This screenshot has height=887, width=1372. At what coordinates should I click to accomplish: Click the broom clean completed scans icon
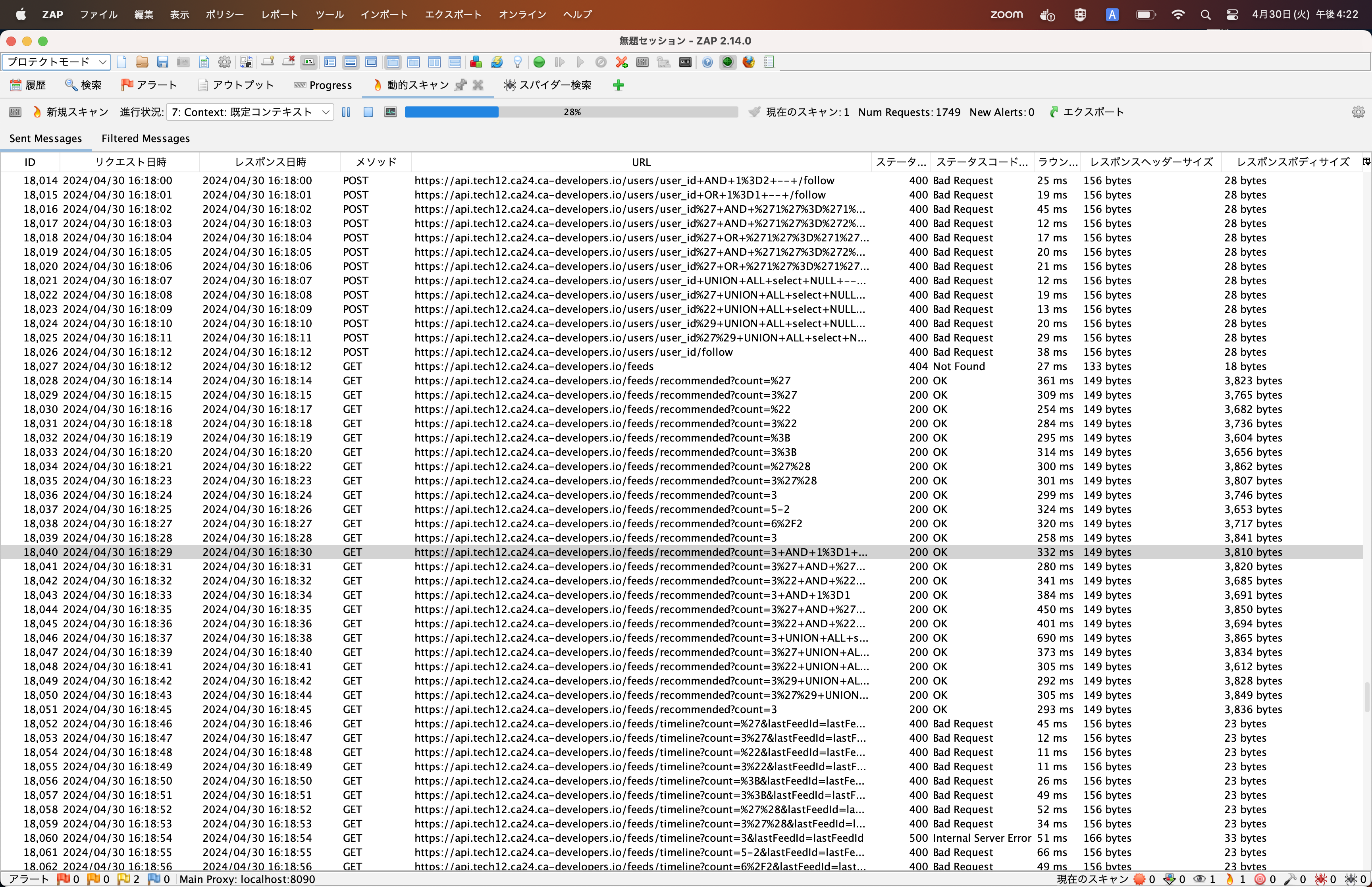pos(754,112)
